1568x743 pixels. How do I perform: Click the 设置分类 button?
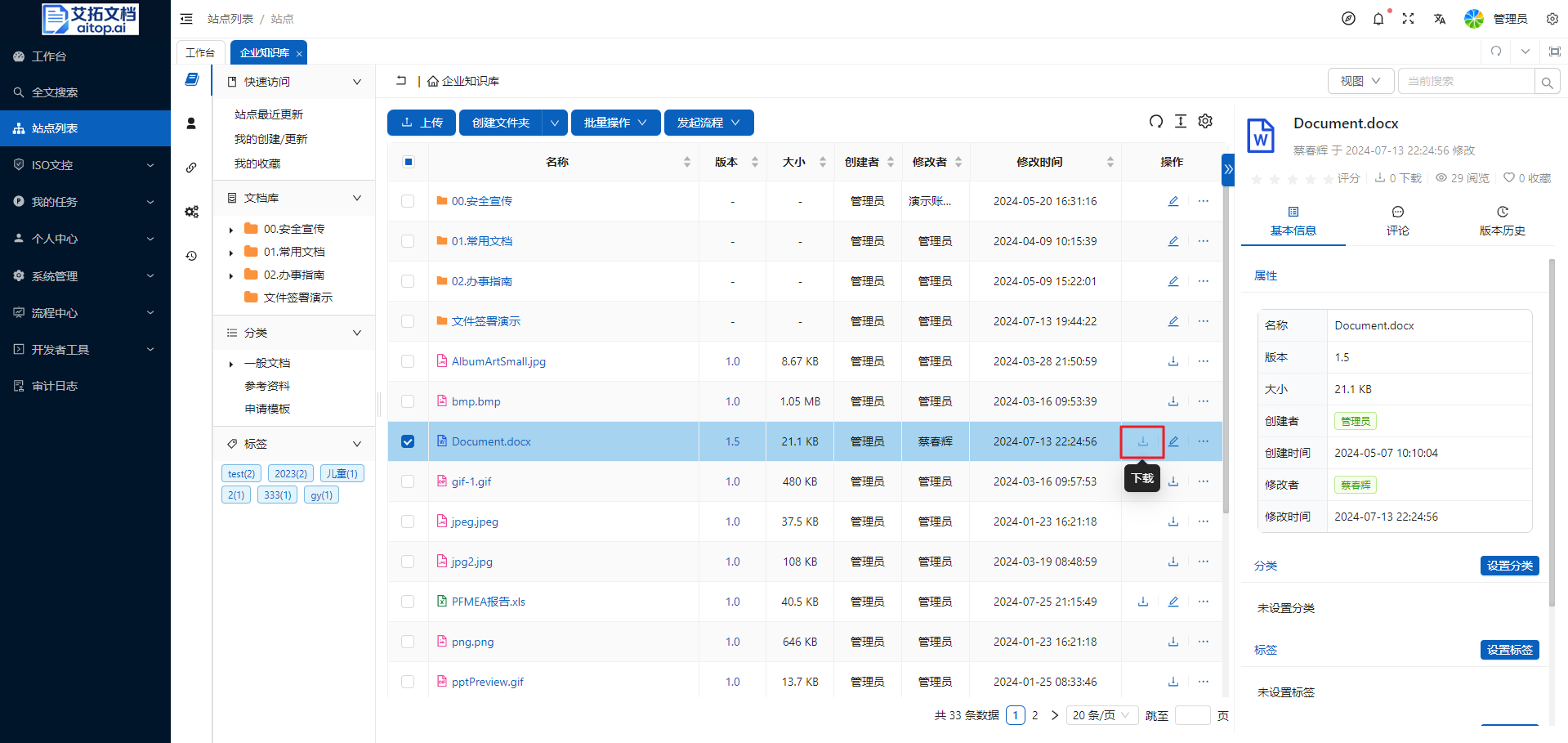click(x=1508, y=566)
